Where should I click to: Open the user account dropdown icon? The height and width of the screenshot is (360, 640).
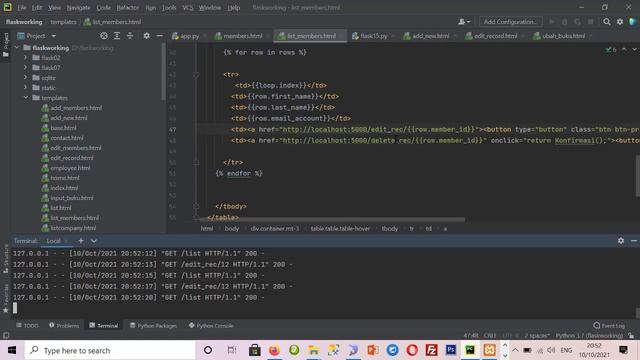pyautogui.click(x=464, y=22)
